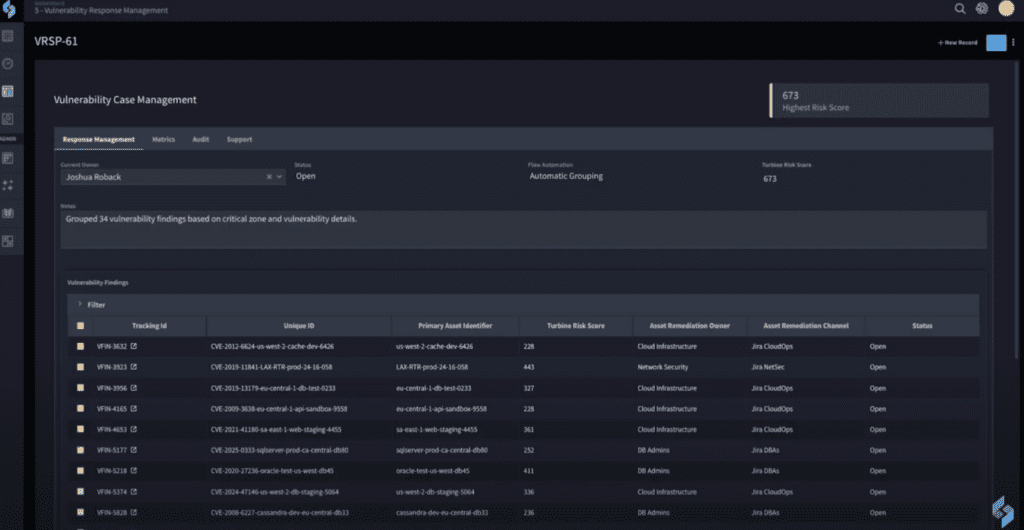Open the Current Owner dropdown arrow
This screenshot has height=530, width=1024.
(x=280, y=176)
